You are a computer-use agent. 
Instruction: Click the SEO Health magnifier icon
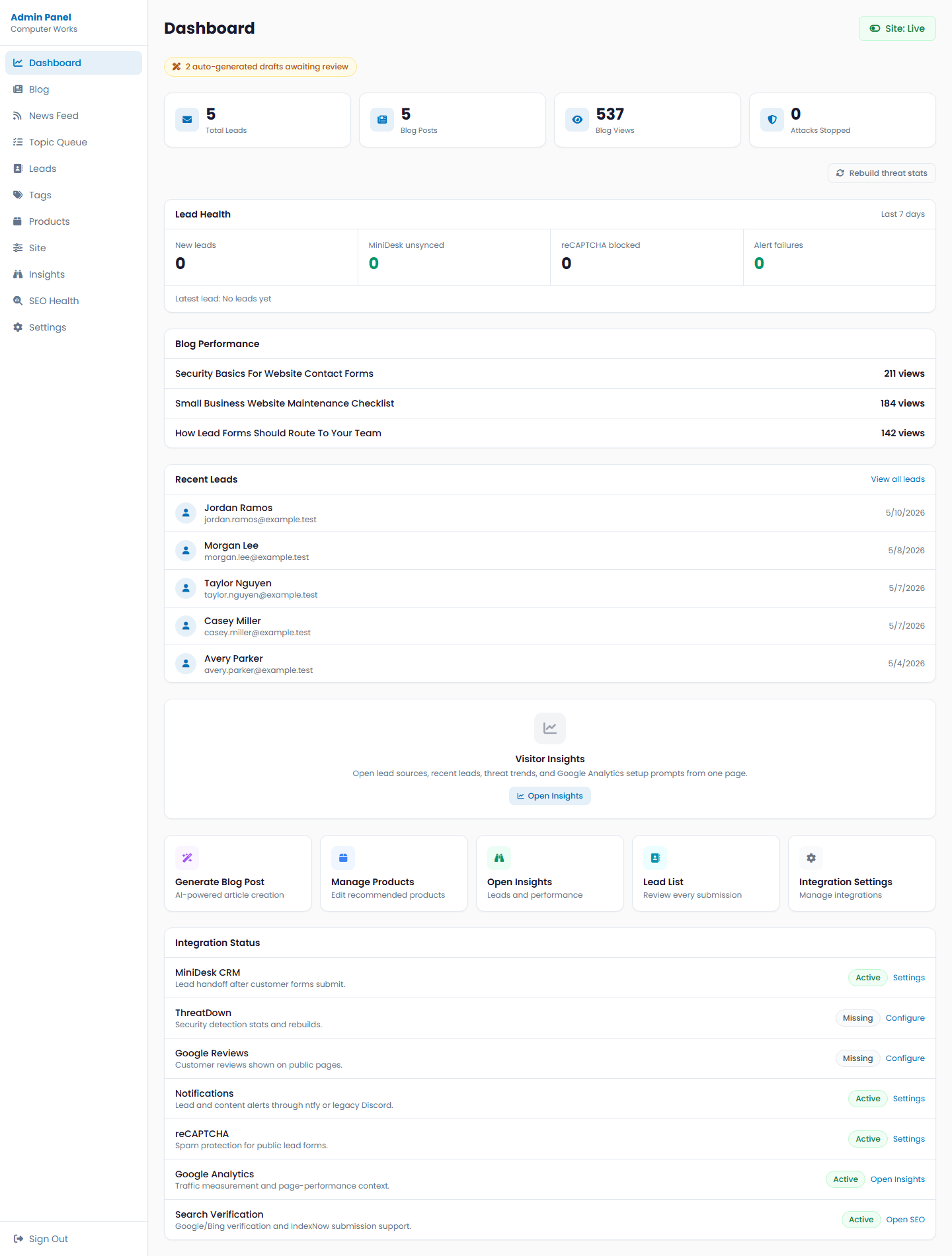point(18,301)
